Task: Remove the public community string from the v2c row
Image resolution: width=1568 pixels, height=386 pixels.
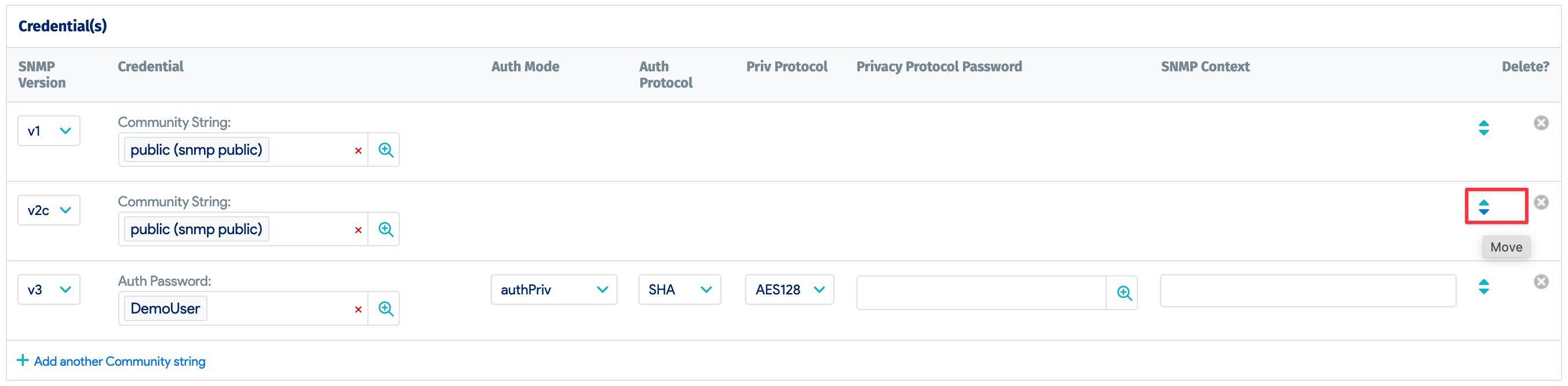Action: 358,229
